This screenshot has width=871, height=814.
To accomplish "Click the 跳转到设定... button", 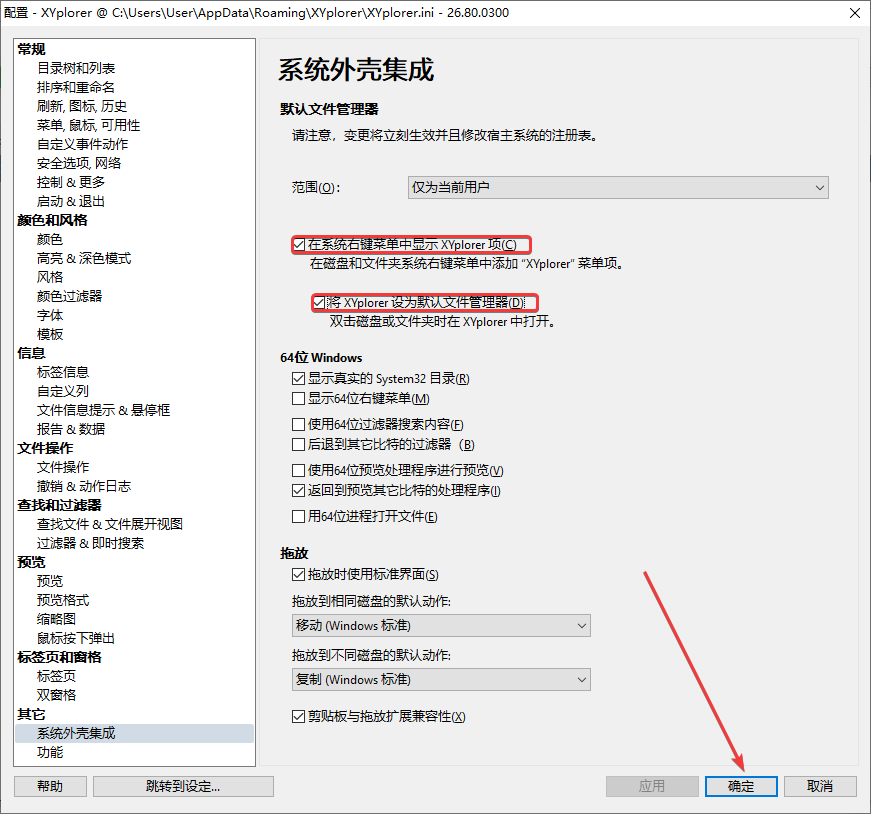I will 183,786.
